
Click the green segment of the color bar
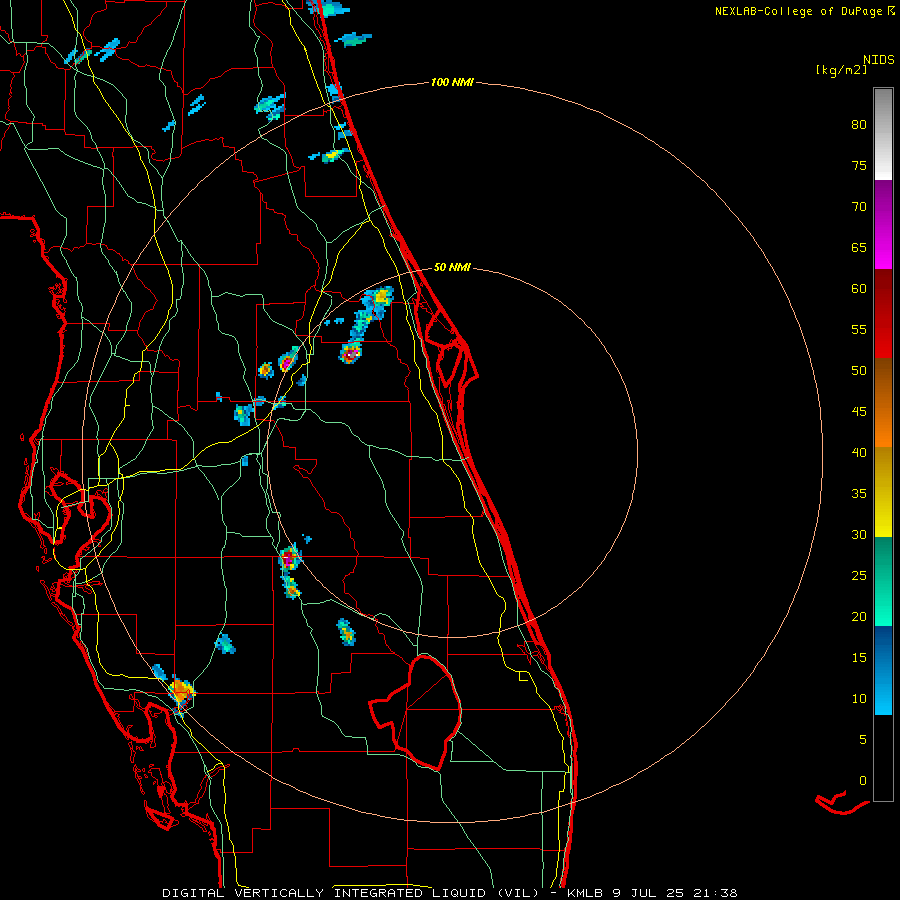tap(883, 581)
